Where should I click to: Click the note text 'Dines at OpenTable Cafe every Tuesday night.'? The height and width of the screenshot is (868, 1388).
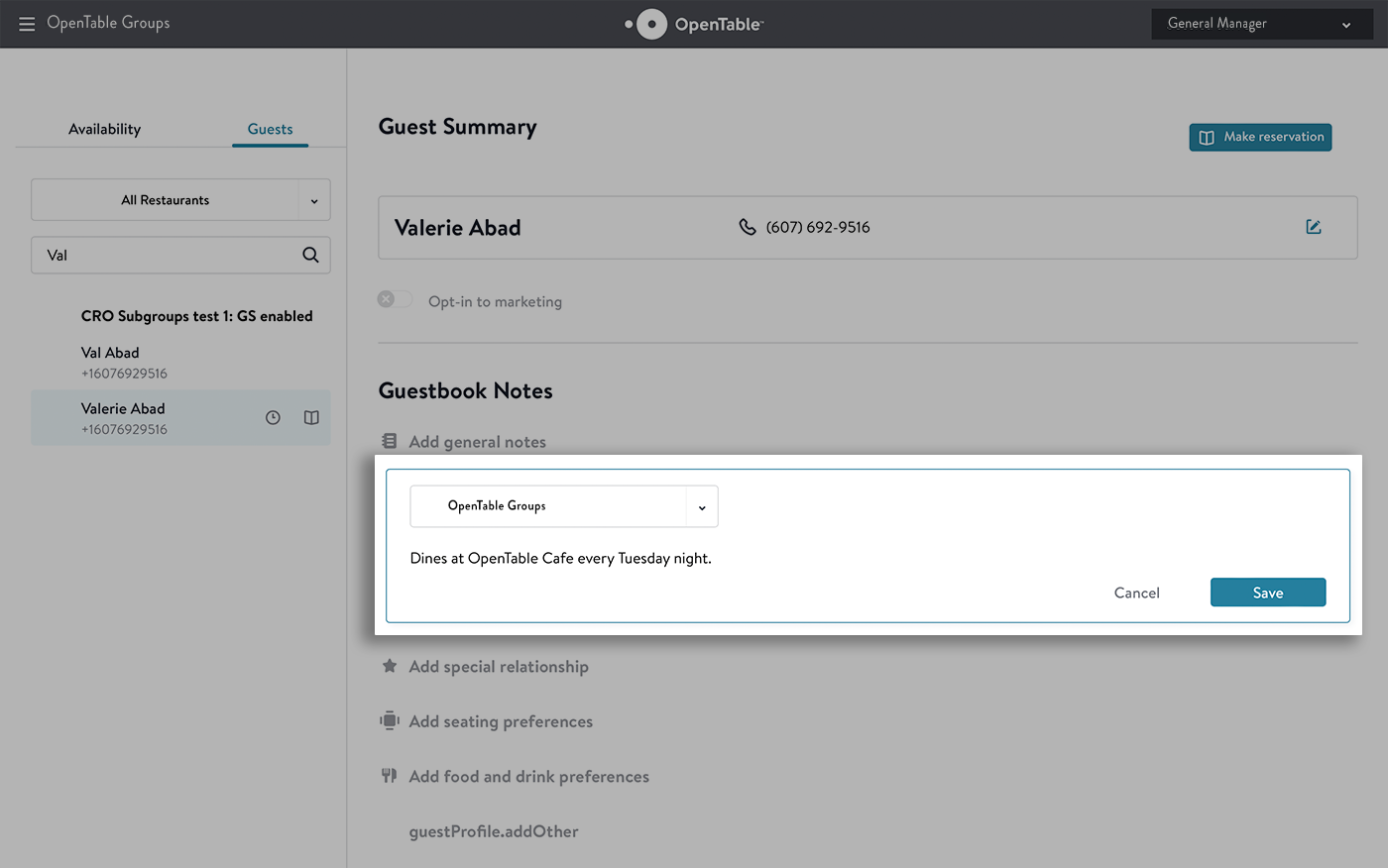tap(560, 558)
